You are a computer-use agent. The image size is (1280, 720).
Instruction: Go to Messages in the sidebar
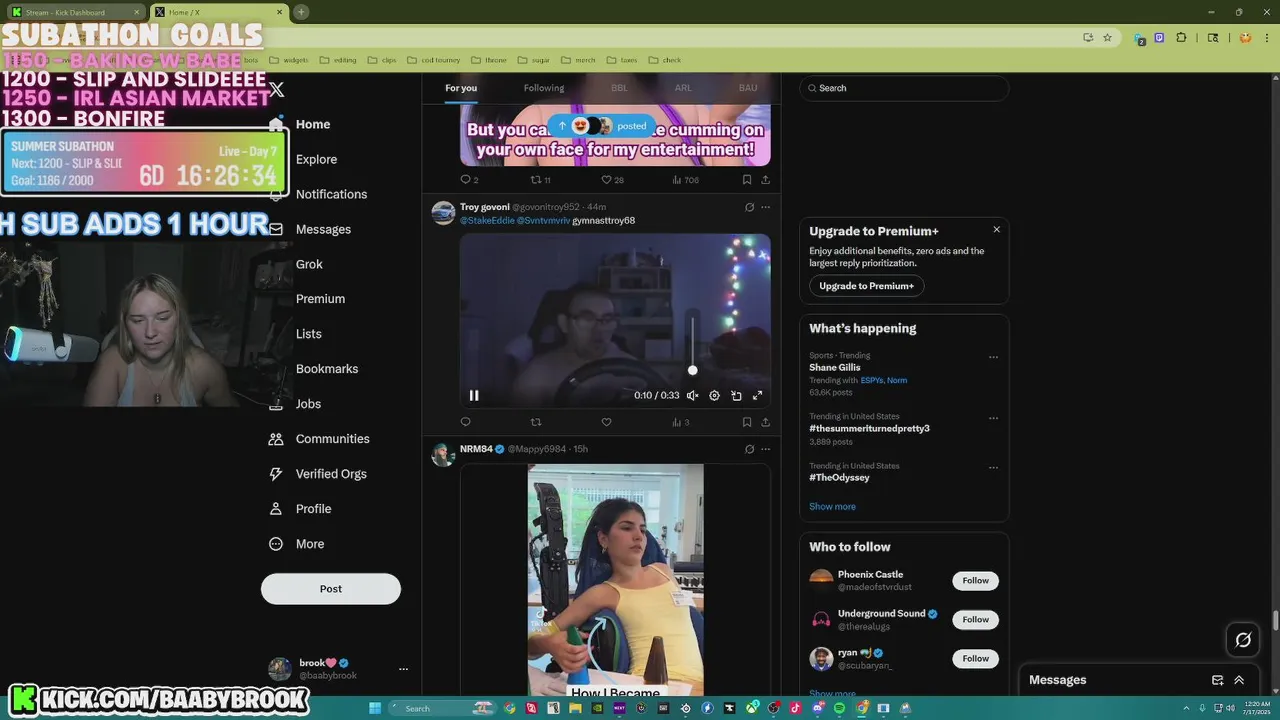pyautogui.click(x=323, y=229)
